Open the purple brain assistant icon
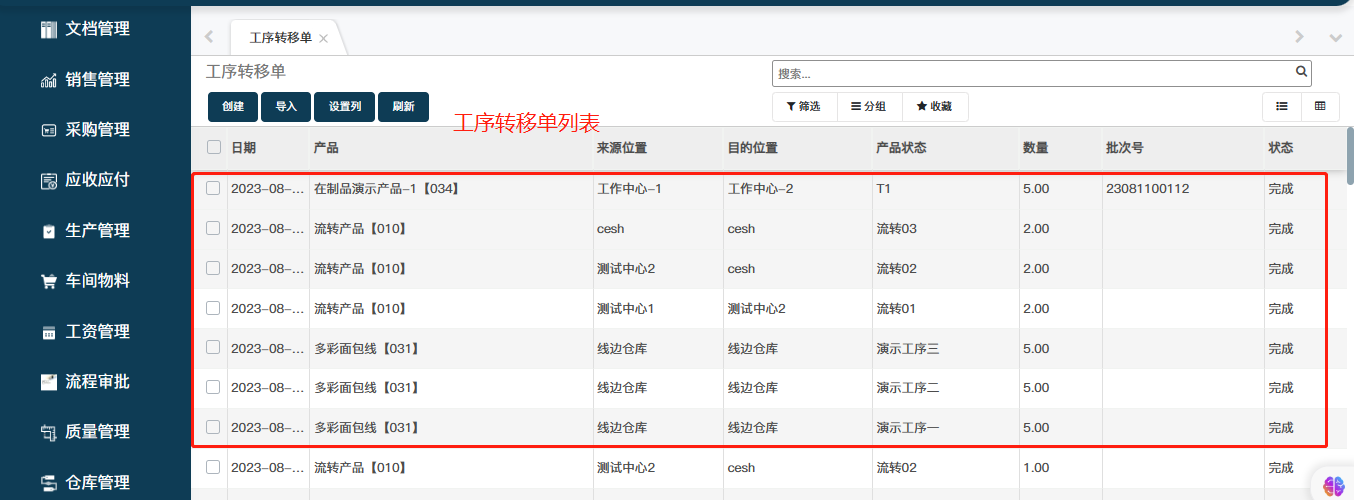 tap(1332, 485)
